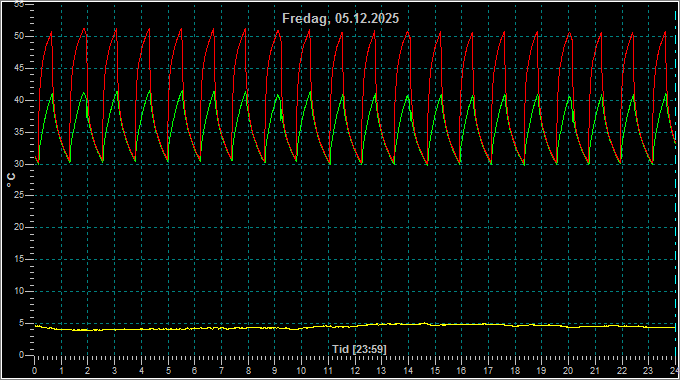Click the Tid [23:59] time label

point(359,349)
